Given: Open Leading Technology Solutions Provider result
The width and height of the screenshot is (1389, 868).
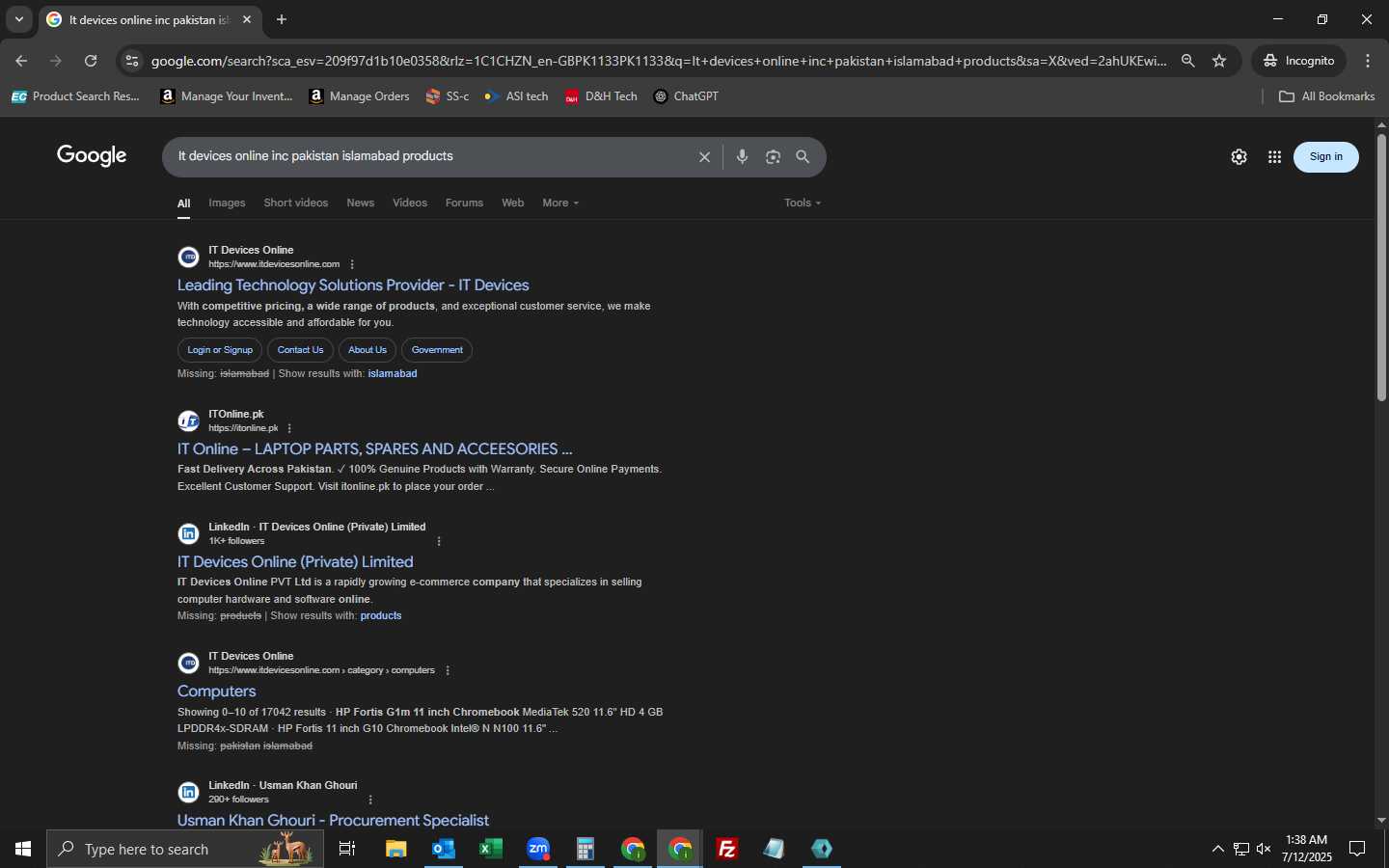Looking at the screenshot, I should (x=353, y=285).
